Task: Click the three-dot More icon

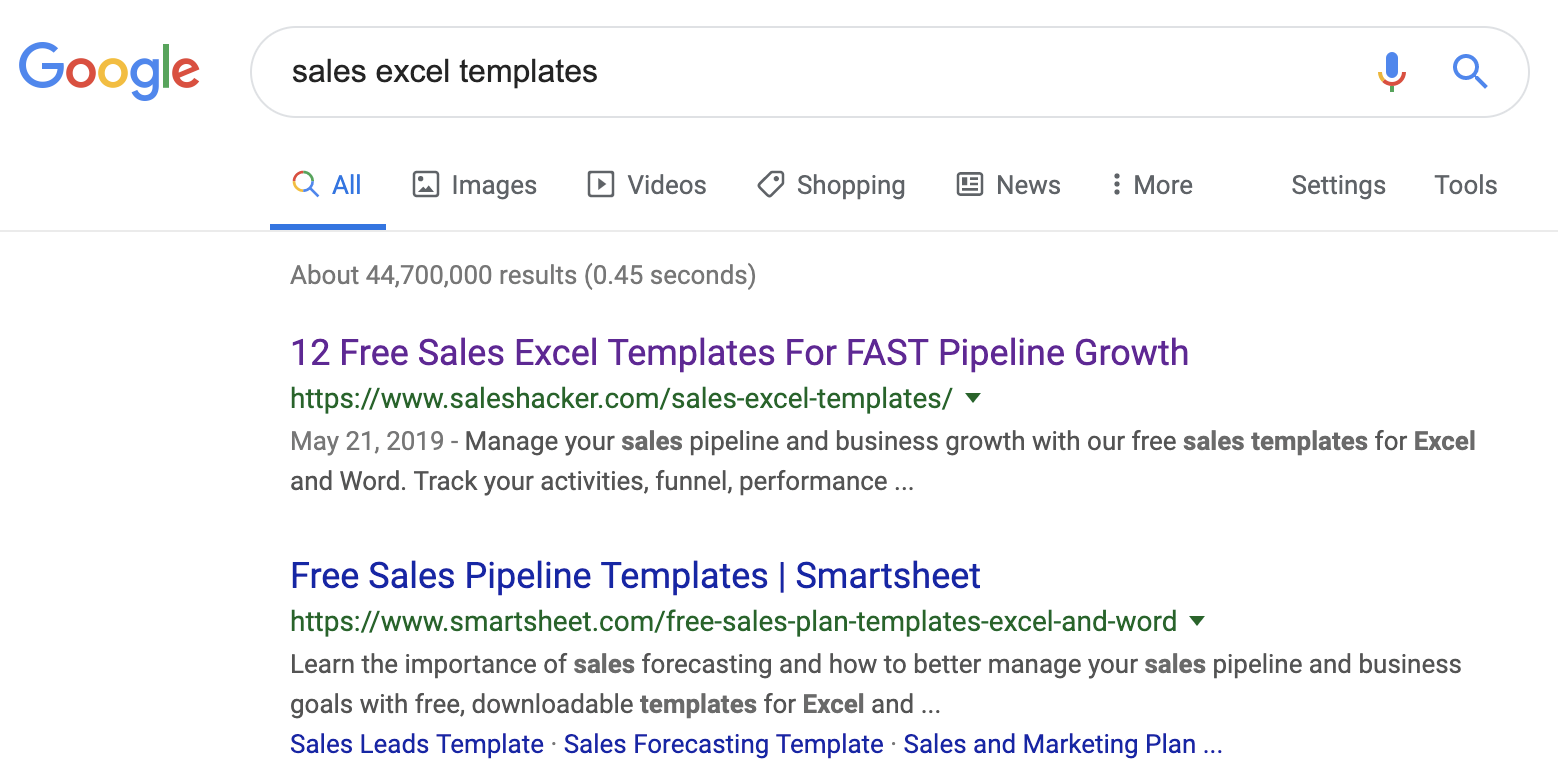Action: pos(1116,185)
